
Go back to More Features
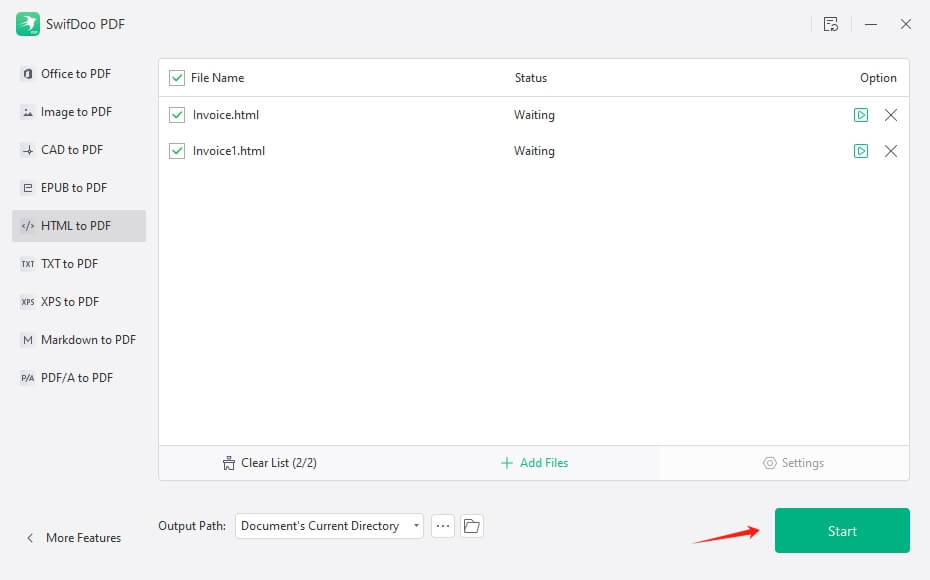pos(84,538)
